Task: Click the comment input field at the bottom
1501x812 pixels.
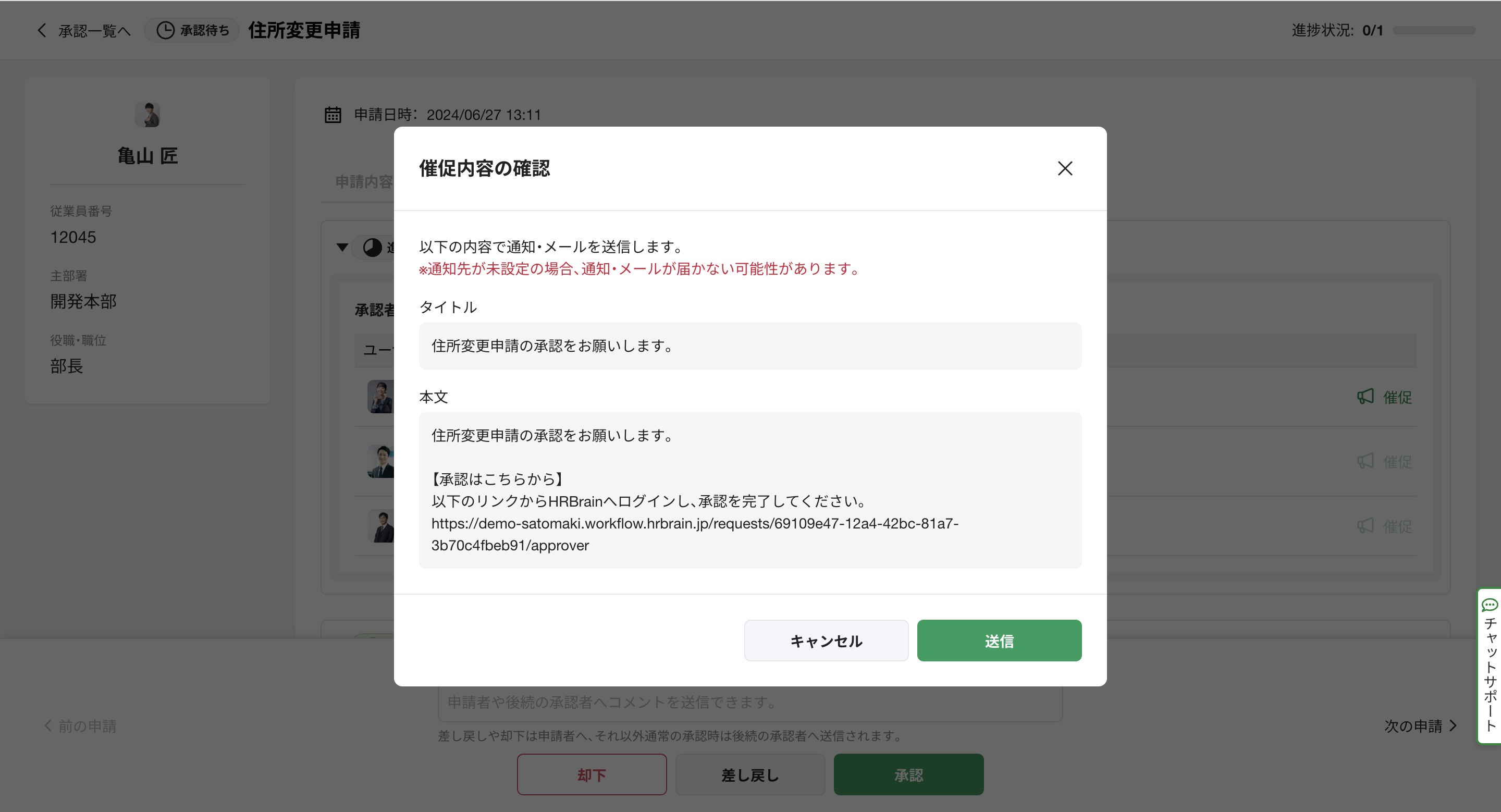Action: 749,704
